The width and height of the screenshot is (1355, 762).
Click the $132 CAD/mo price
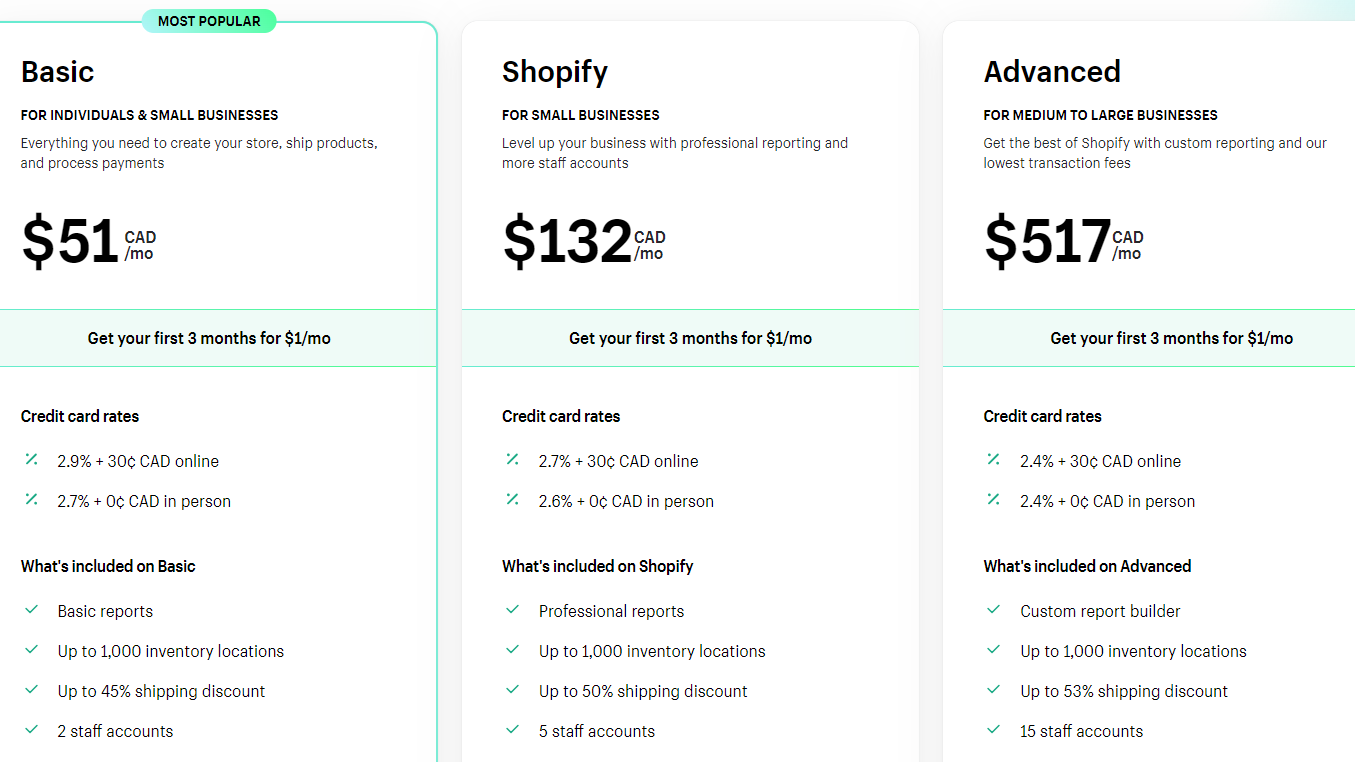[583, 243]
